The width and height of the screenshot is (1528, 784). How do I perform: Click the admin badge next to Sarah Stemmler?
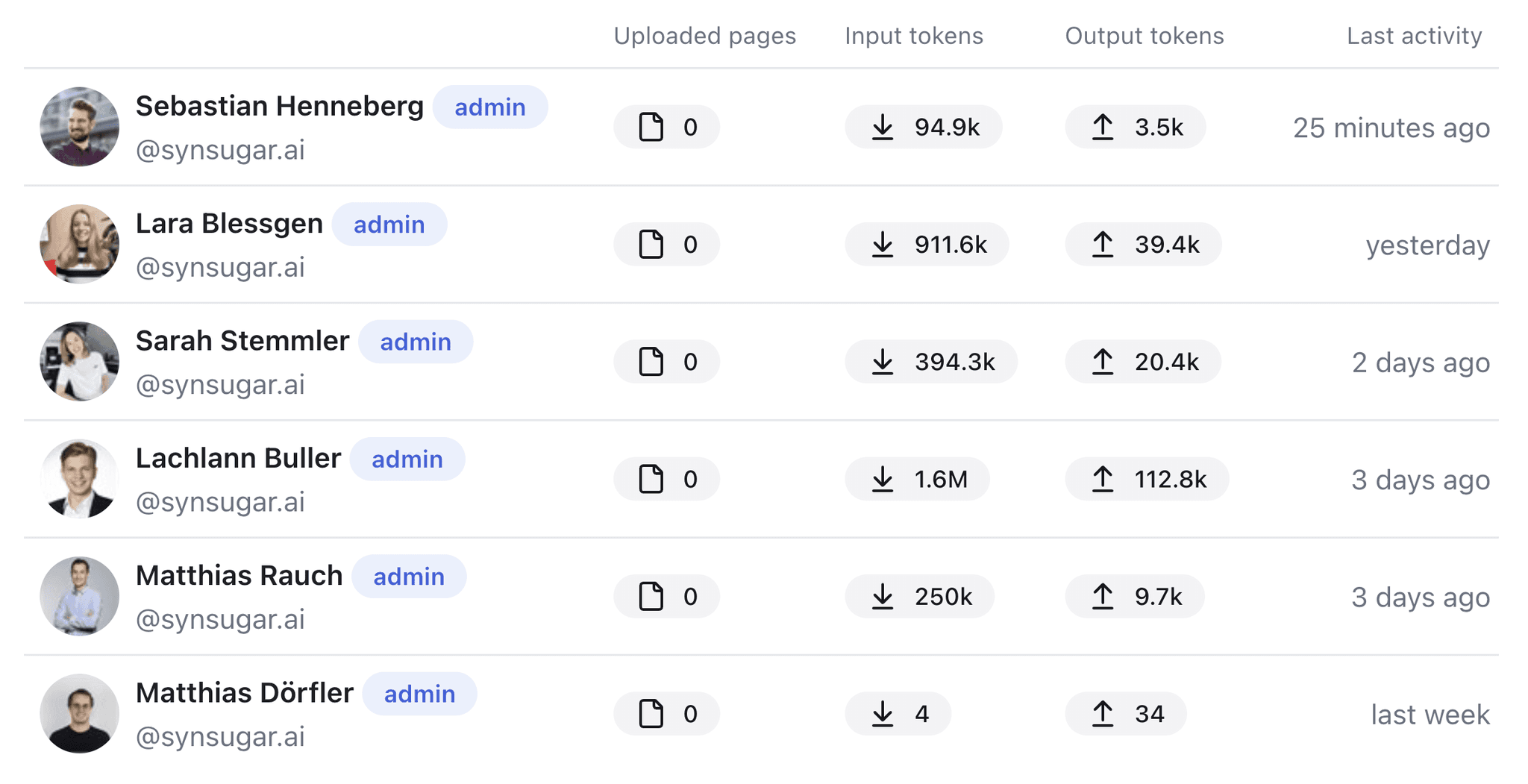pyautogui.click(x=416, y=342)
